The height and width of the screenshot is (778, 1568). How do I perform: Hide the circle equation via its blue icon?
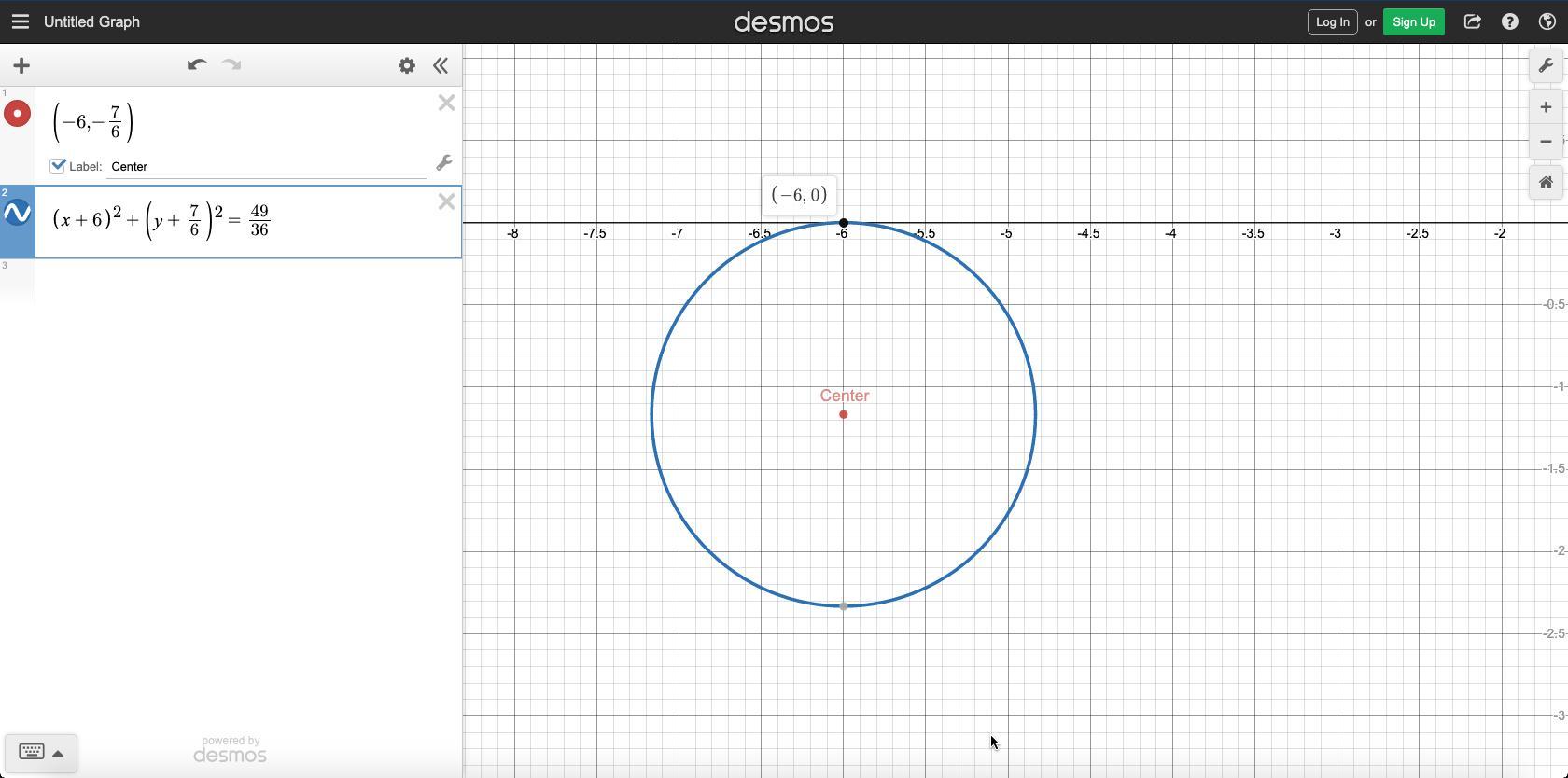(x=17, y=214)
